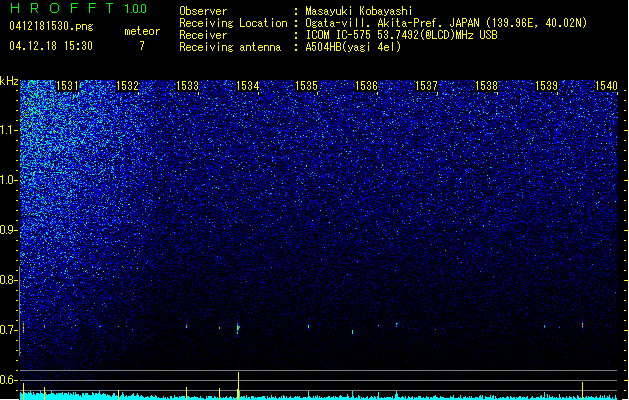Click the date stamp 04.12.18 15:30
This screenshot has width=629, height=400.
pos(51,46)
